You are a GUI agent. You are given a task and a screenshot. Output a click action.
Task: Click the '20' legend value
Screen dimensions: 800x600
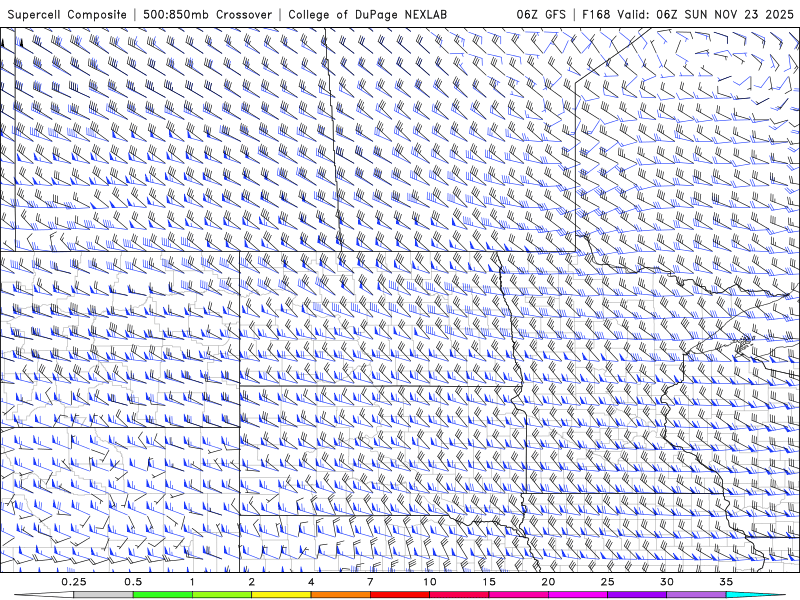click(548, 582)
